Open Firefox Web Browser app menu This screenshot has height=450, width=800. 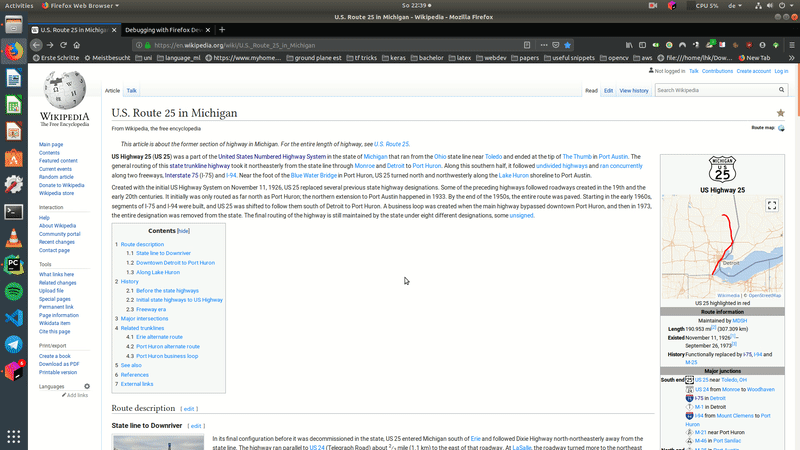81,6
